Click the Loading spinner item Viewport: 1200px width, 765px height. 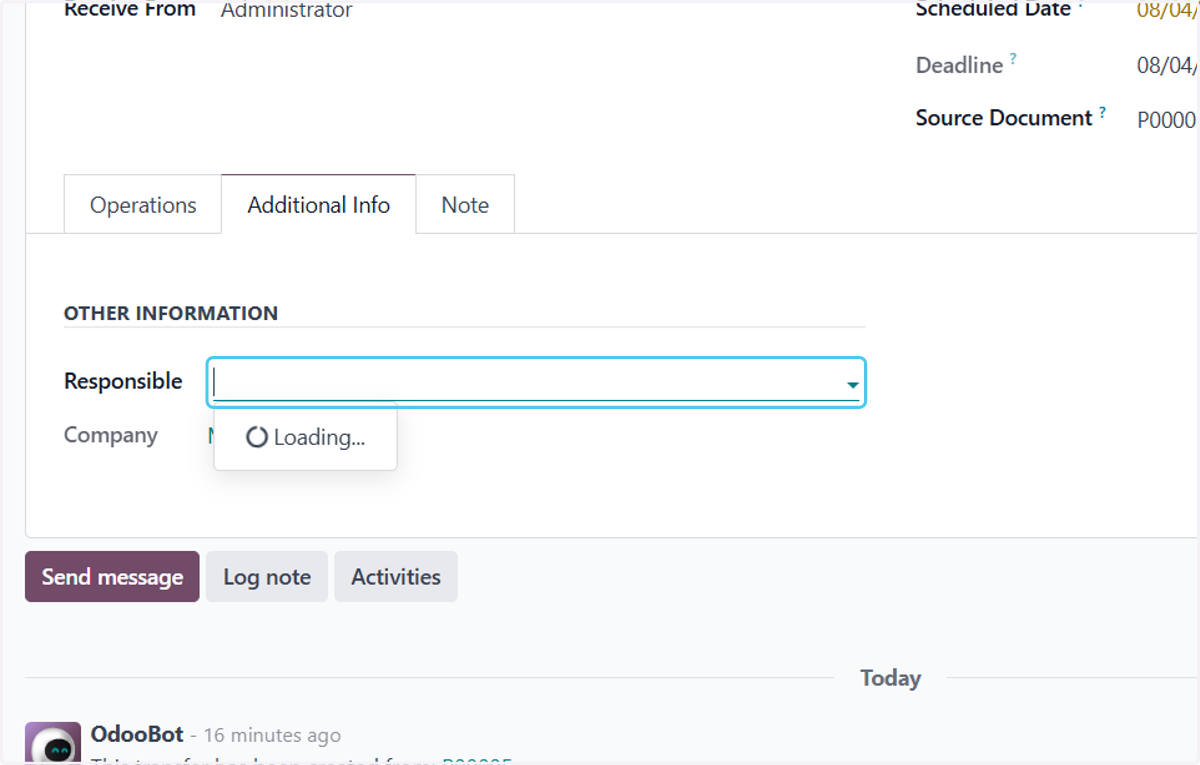tap(305, 437)
